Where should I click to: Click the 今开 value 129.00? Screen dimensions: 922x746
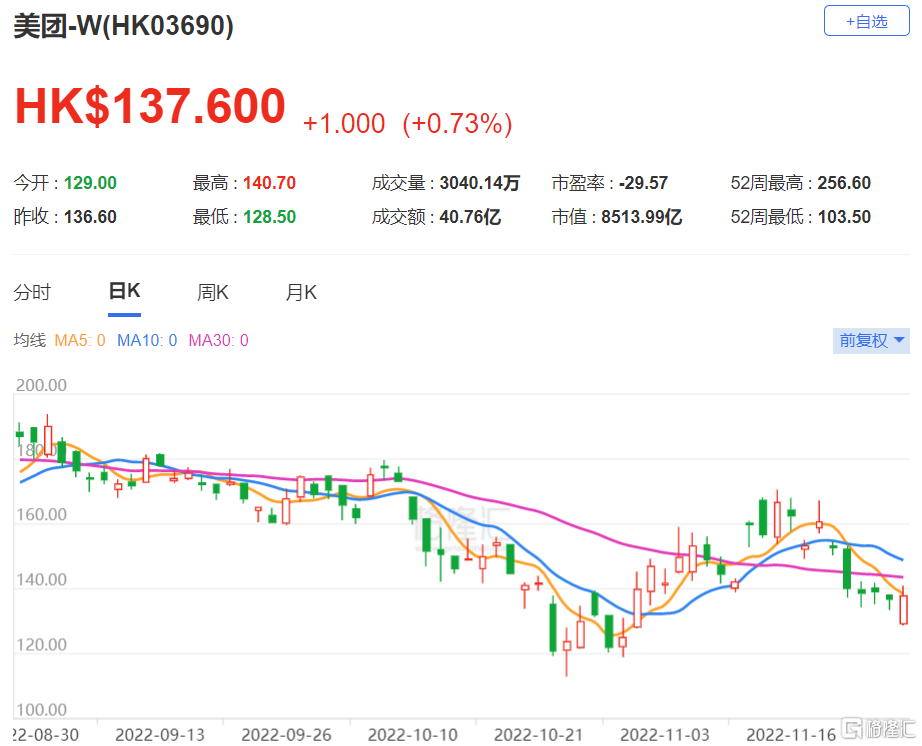[x=90, y=183]
